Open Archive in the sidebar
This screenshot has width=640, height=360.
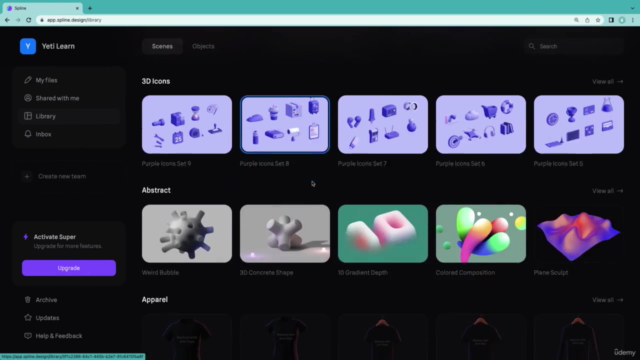(69, 300)
